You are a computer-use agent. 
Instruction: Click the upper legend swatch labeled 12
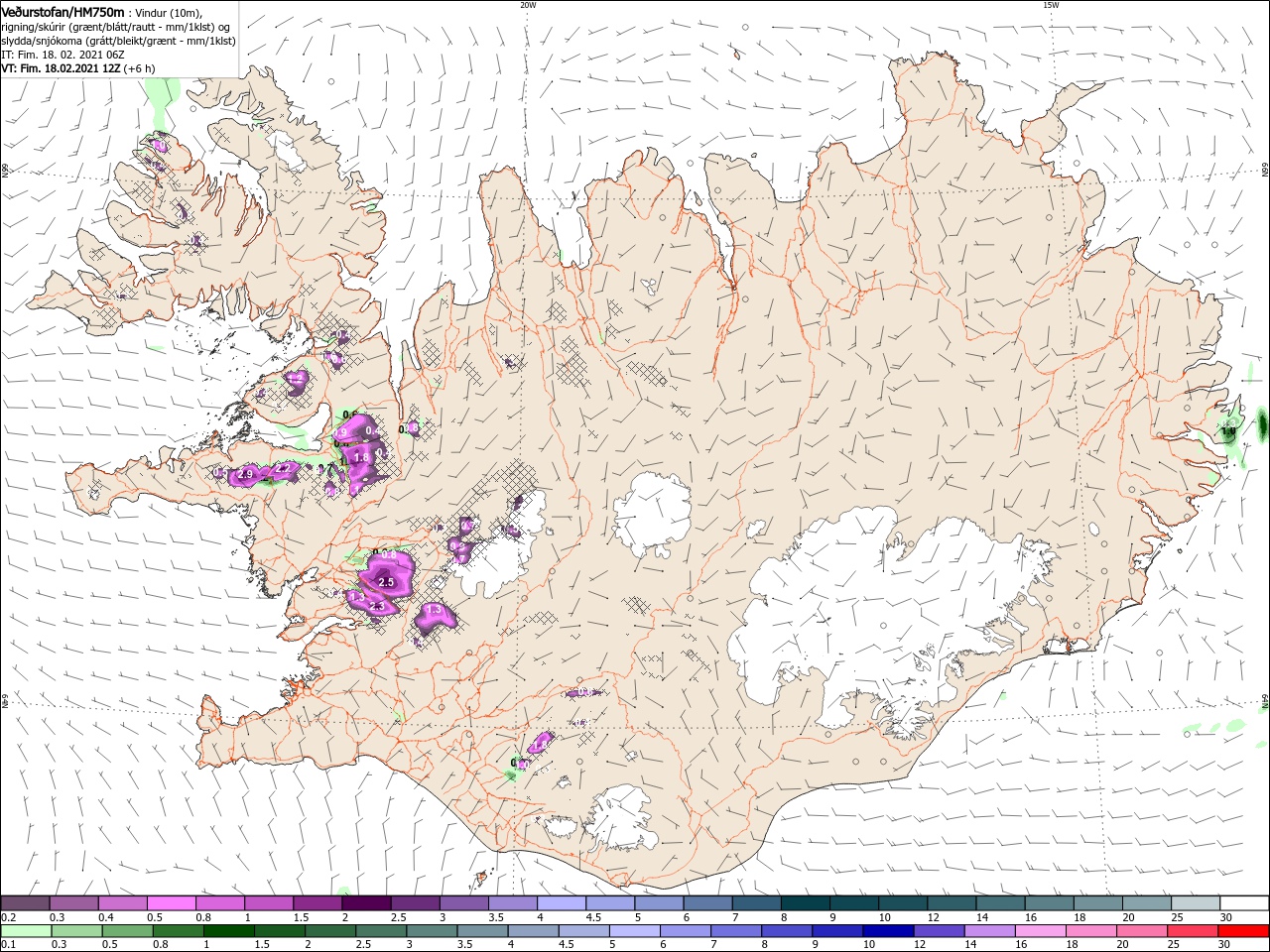click(x=950, y=903)
